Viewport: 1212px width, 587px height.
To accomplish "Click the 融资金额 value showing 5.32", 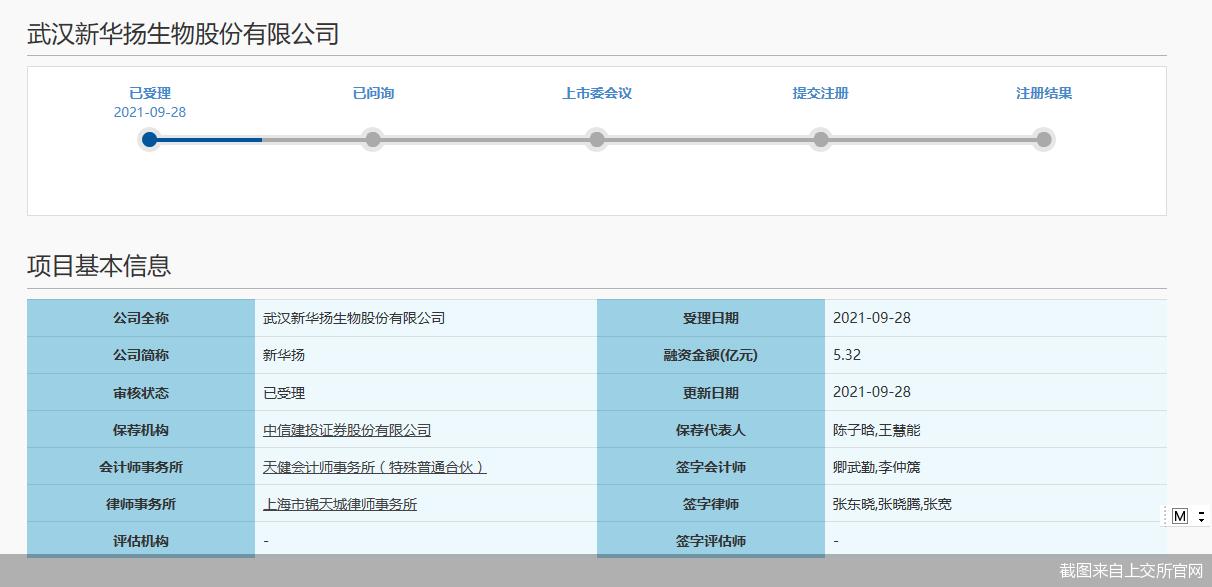I will (x=847, y=355).
